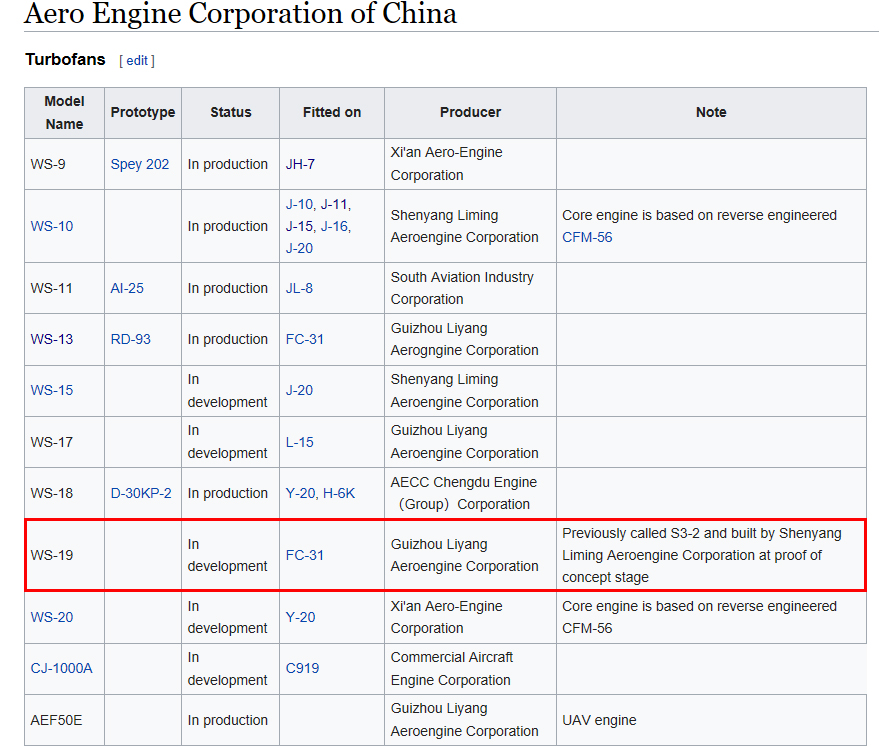Click Commercial Aircraft Engine Corporation cell
881x747 pixels.
tap(470, 668)
